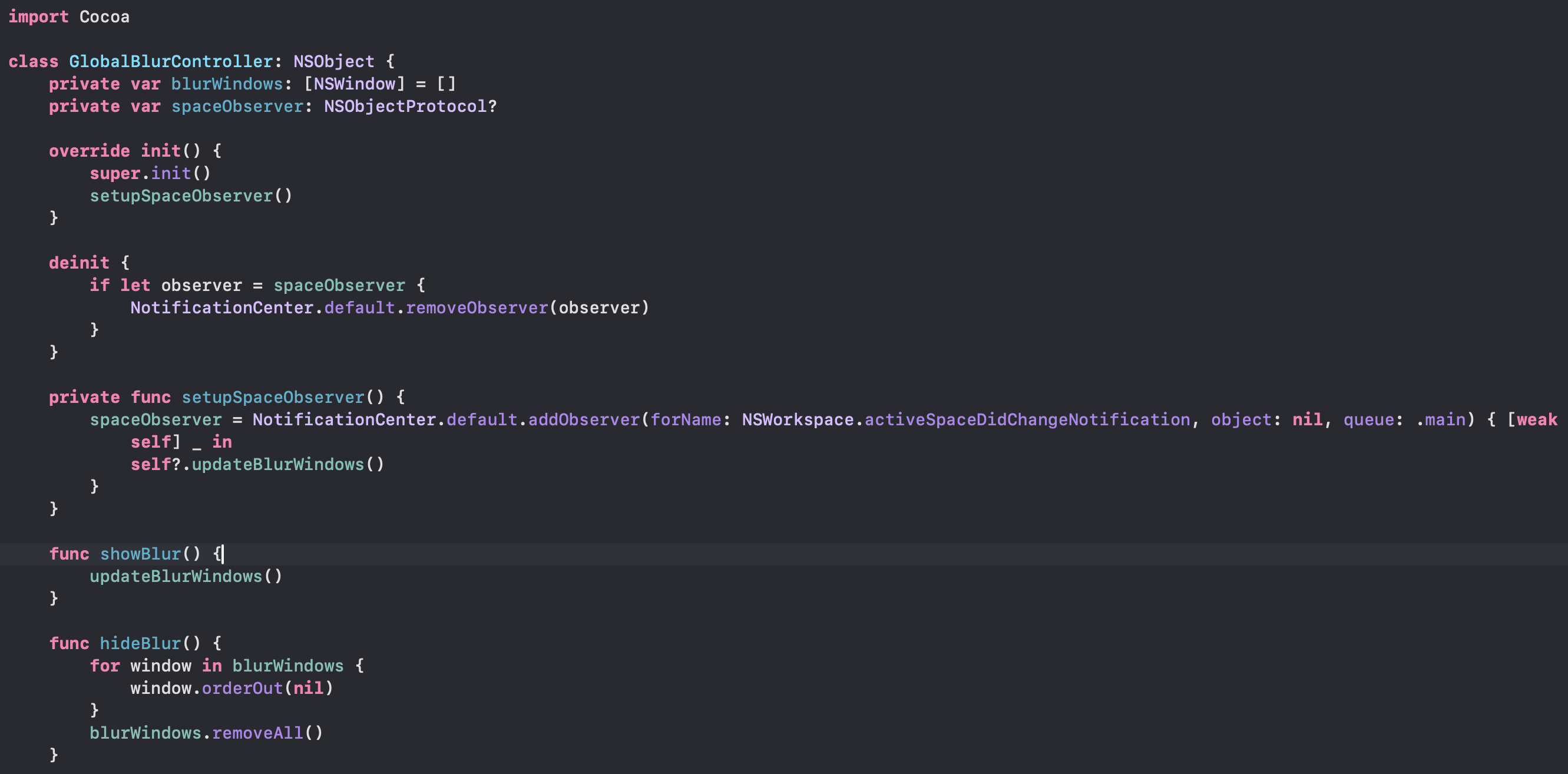Click the 'setupSpaceObserver()' call inside init
1568x774 pixels.
[x=191, y=196]
